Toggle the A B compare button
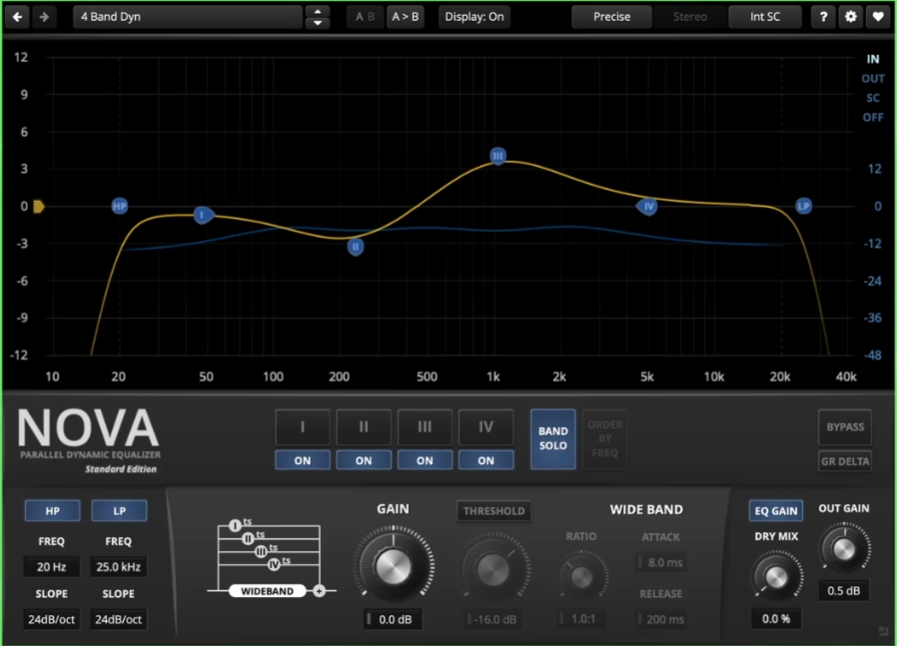897x646 pixels. click(365, 17)
